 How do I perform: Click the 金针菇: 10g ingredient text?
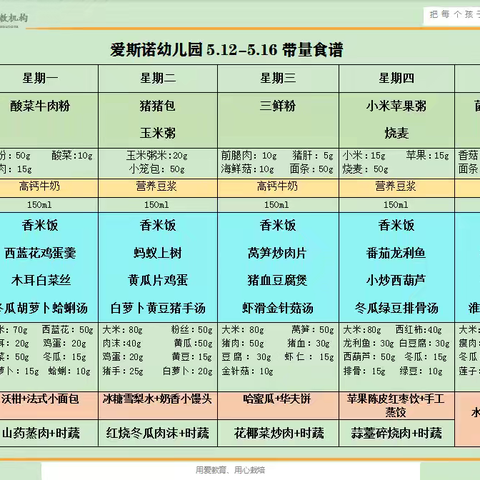(247, 371)
